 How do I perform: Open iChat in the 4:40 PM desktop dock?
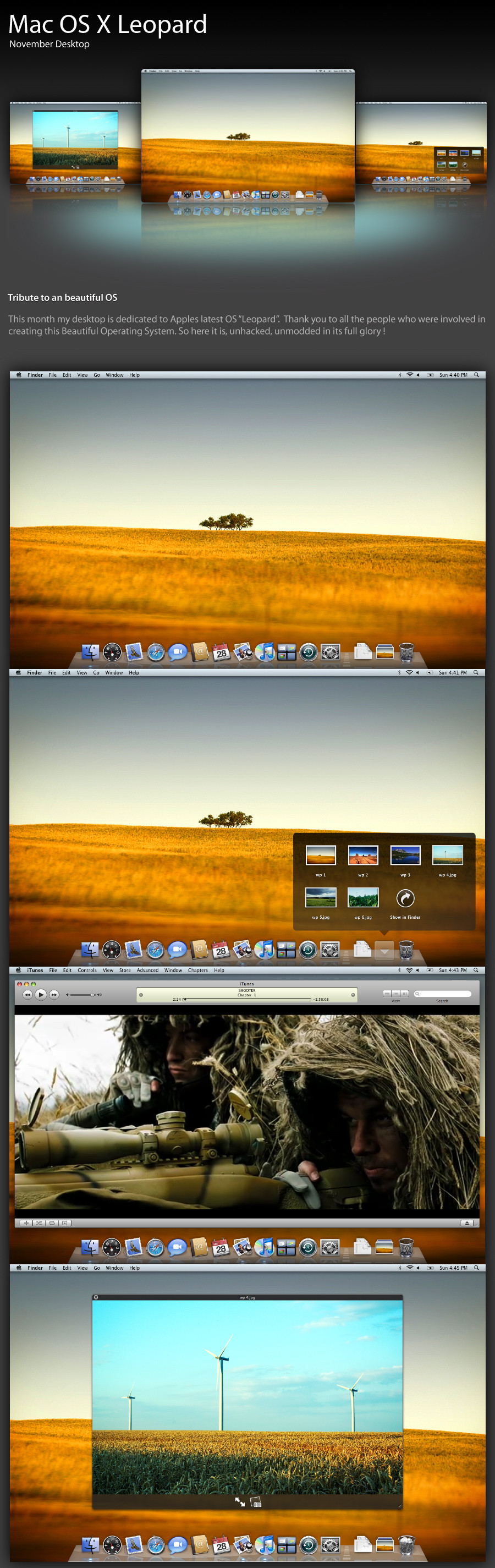[177, 652]
